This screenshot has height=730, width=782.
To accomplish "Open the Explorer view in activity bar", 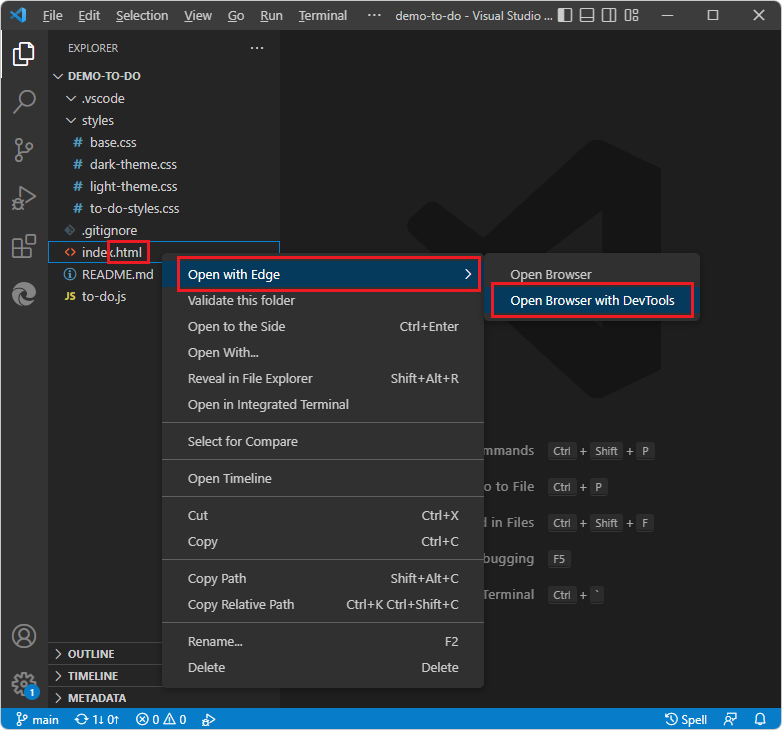I will pos(23,54).
